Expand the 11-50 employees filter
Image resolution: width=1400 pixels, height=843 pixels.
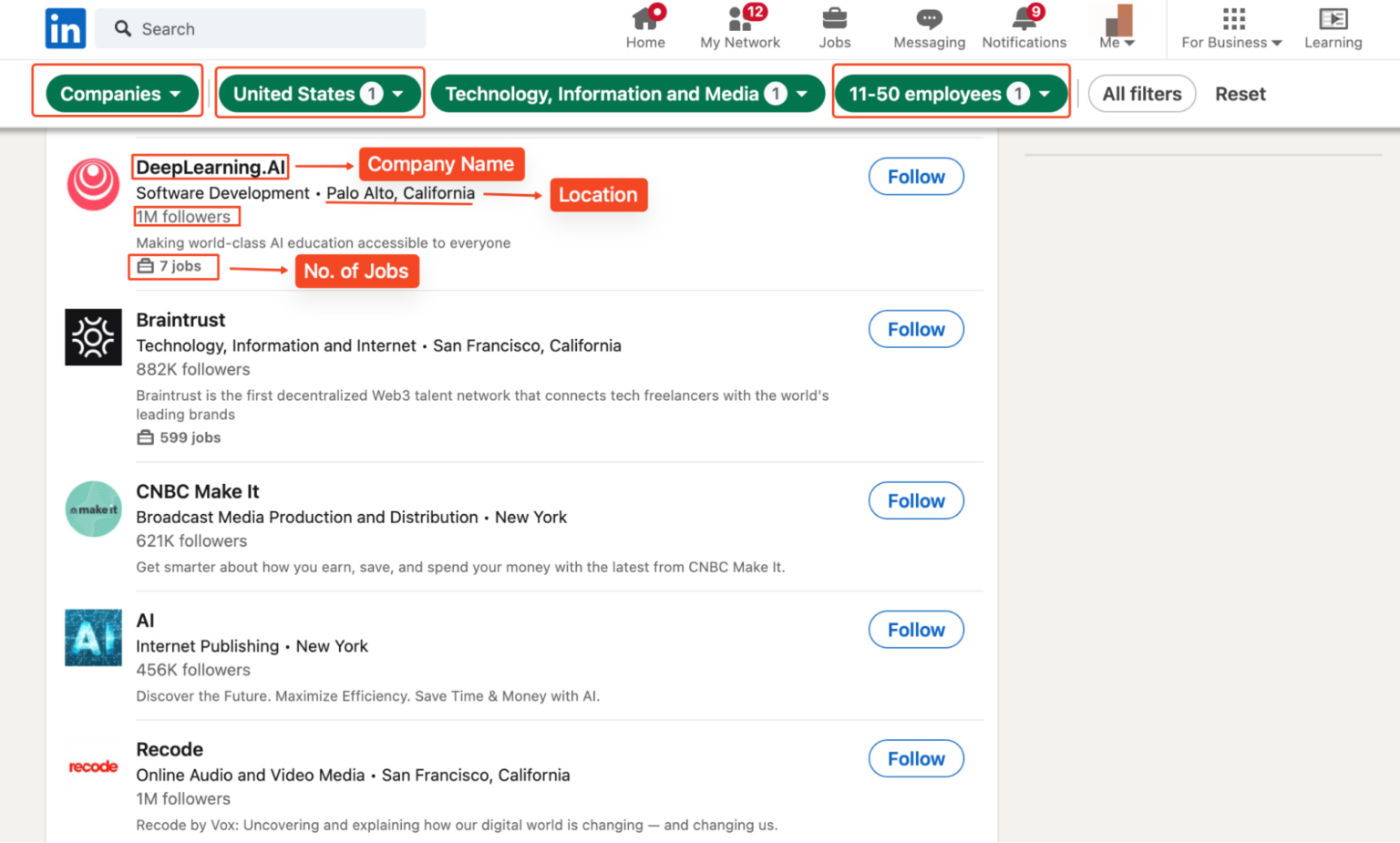point(951,94)
